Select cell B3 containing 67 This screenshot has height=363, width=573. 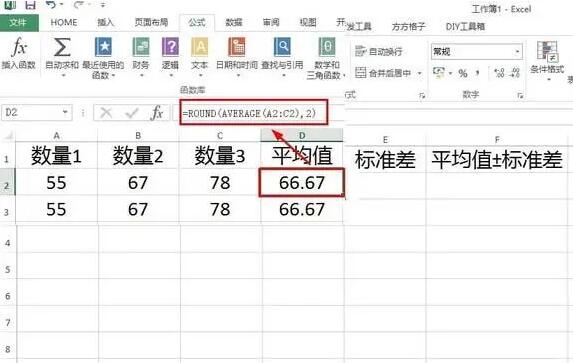[x=138, y=209]
